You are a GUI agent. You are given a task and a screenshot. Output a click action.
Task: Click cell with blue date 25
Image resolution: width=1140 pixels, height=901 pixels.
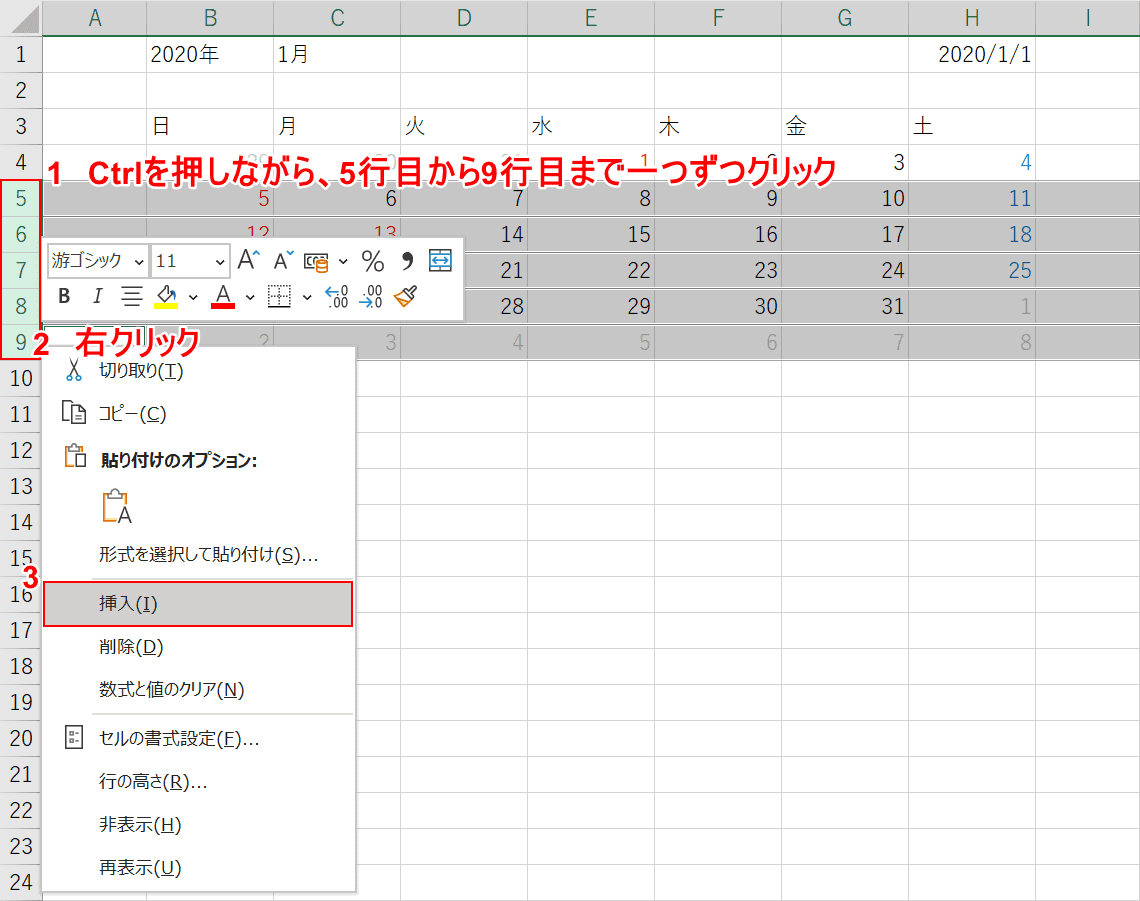(972, 271)
